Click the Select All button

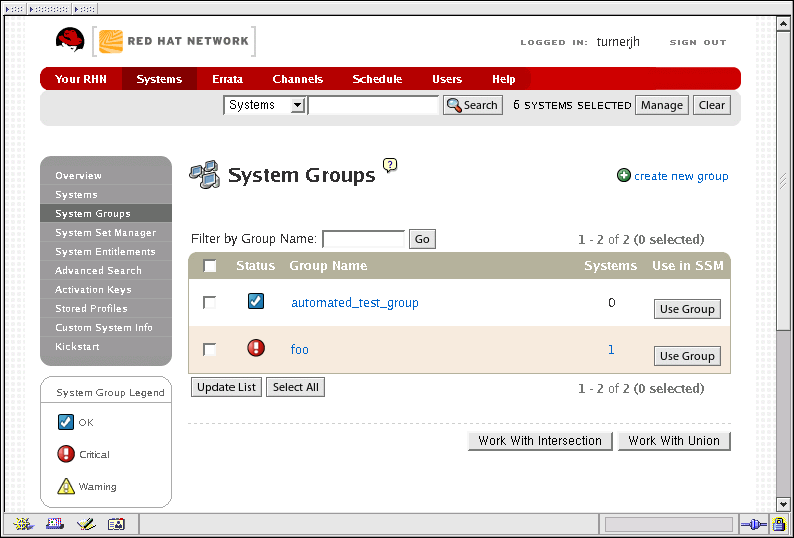click(x=296, y=387)
